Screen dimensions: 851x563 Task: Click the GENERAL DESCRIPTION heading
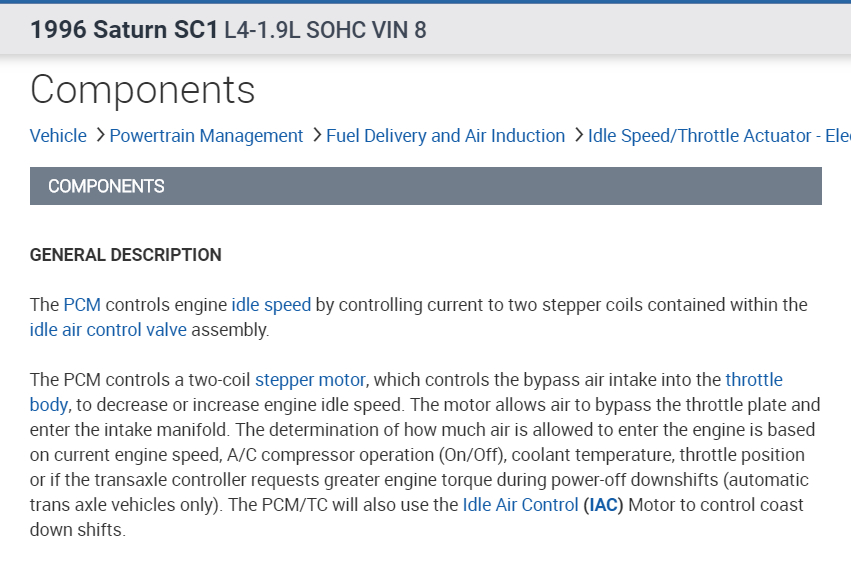[x=126, y=255]
